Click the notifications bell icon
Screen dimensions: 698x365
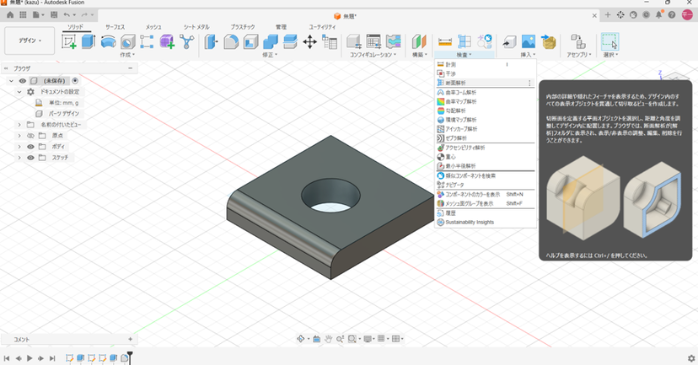pyautogui.click(x=659, y=15)
